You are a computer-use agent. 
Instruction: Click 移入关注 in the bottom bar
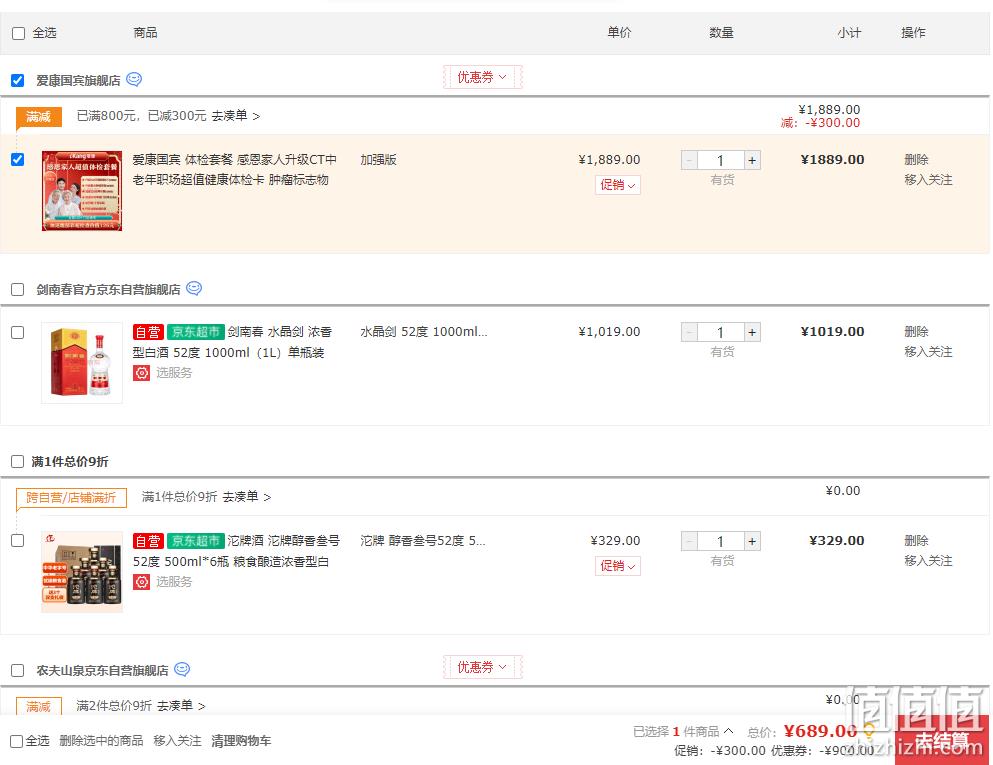[x=177, y=741]
